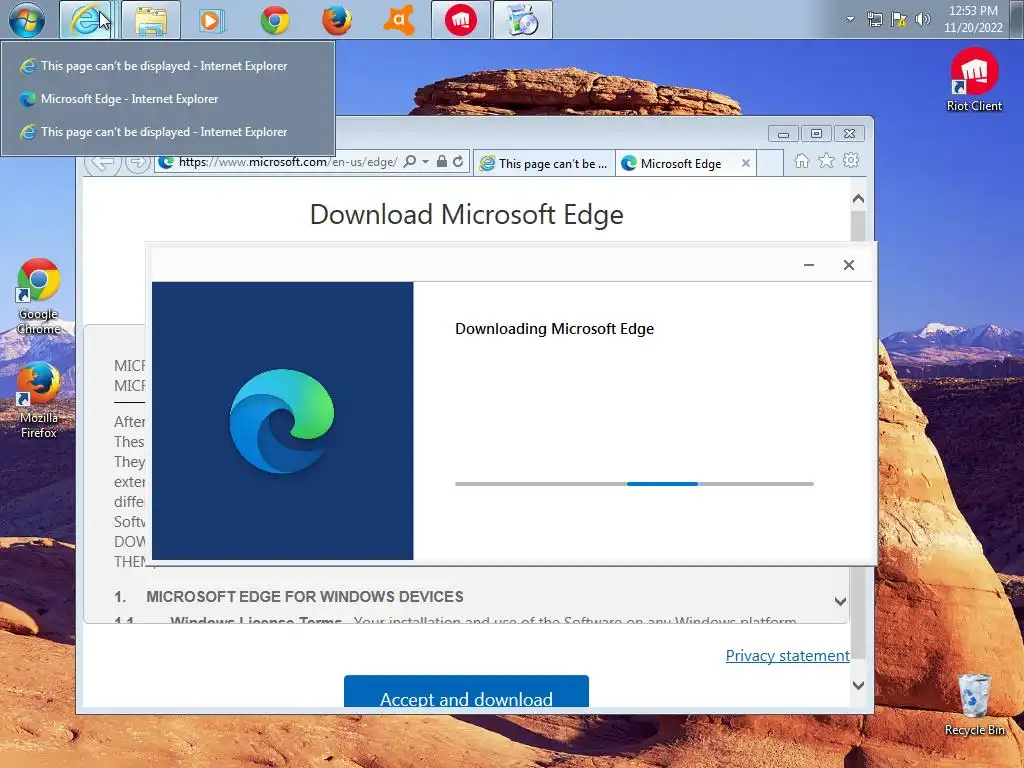Click page scrollbar up arrow
1024x768 pixels.
pyautogui.click(x=858, y=198)
